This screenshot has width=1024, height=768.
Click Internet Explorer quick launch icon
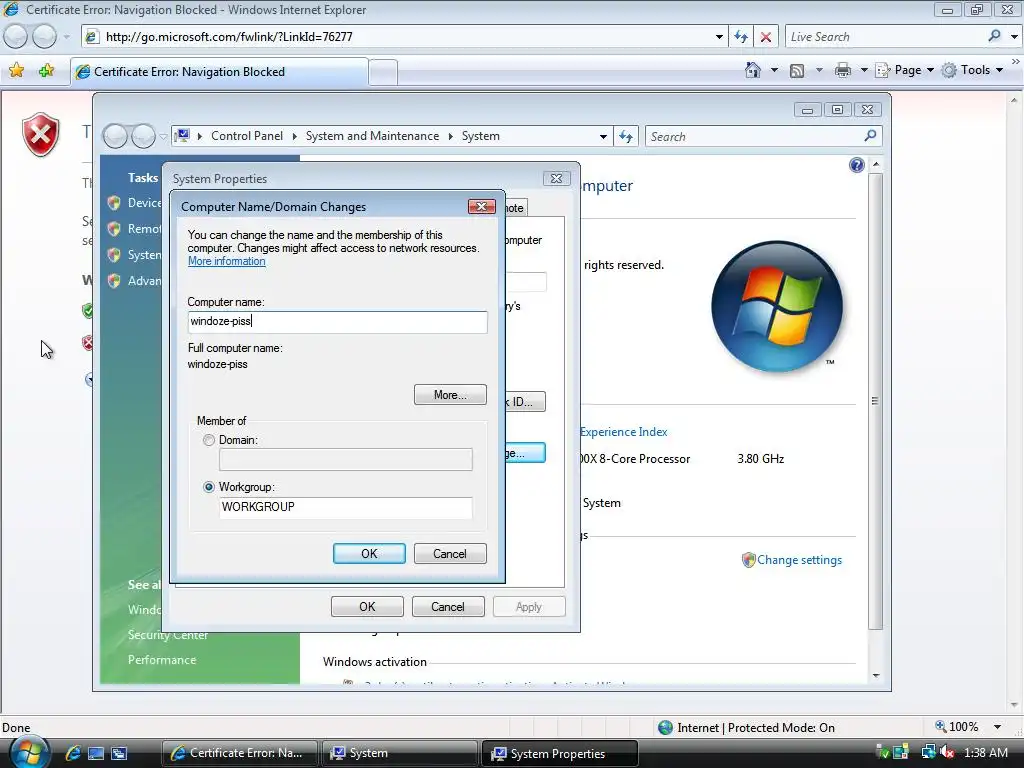(x=72, y=753)
